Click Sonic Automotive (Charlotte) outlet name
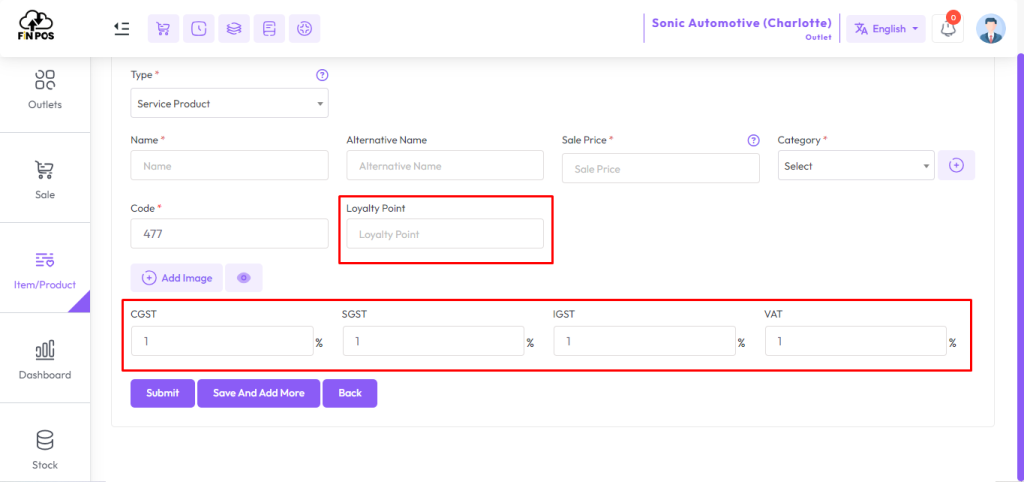This screenshot has width=1024, height=482. click(x=742, y=23)
